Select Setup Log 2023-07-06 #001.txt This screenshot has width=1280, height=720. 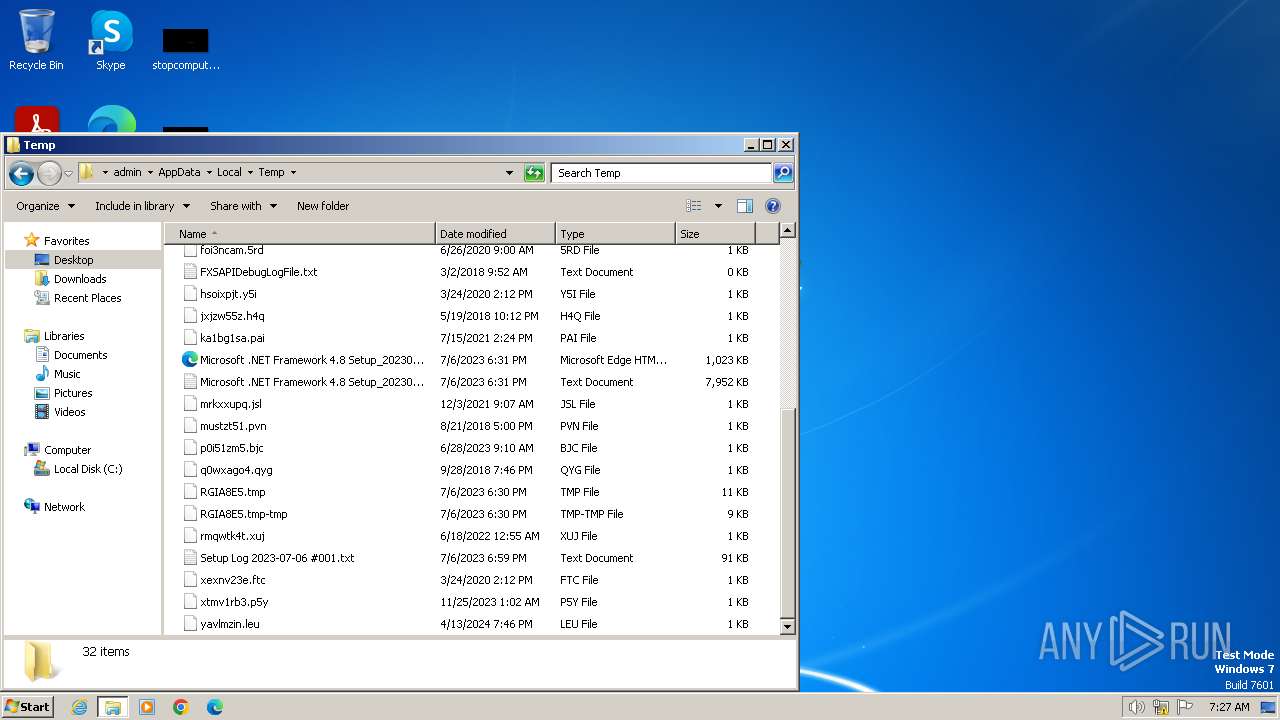277,558
